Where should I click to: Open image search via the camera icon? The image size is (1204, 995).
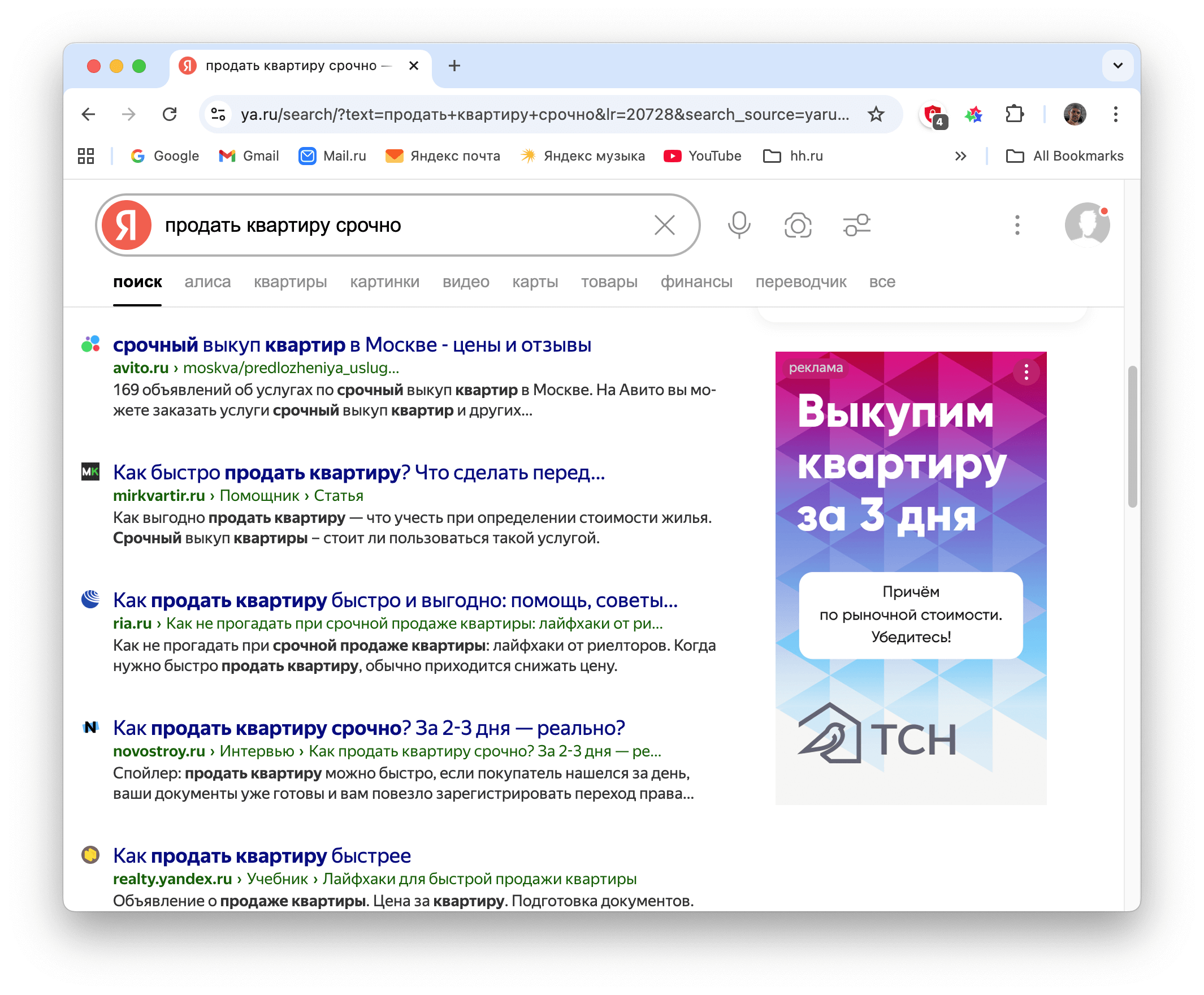point(798,225)
